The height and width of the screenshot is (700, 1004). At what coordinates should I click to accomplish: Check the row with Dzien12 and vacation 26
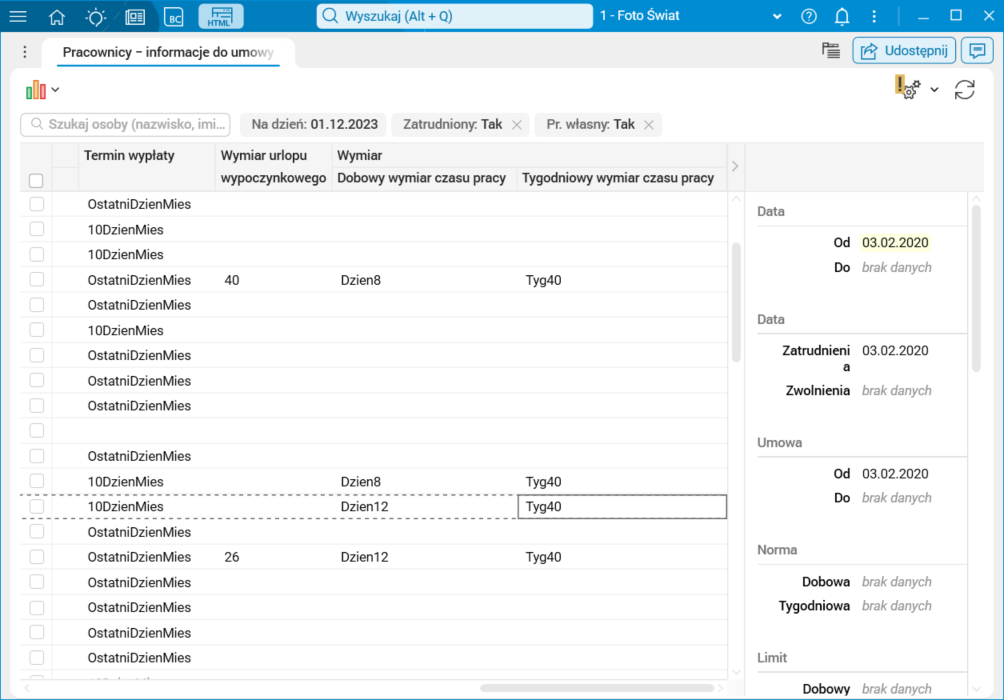pyautogui.click(x=37, y=557)
